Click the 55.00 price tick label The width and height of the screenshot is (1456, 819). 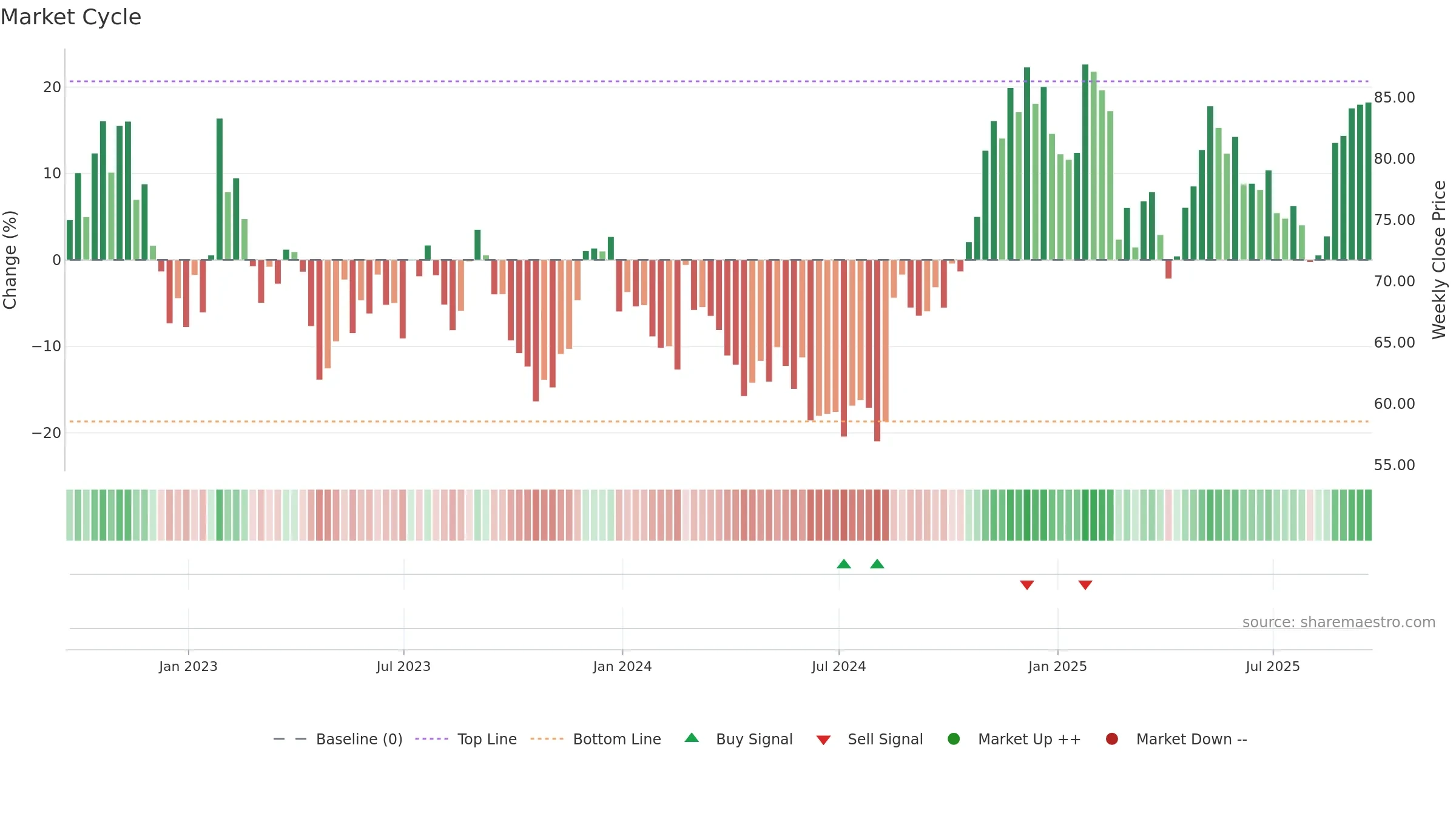1394,465
